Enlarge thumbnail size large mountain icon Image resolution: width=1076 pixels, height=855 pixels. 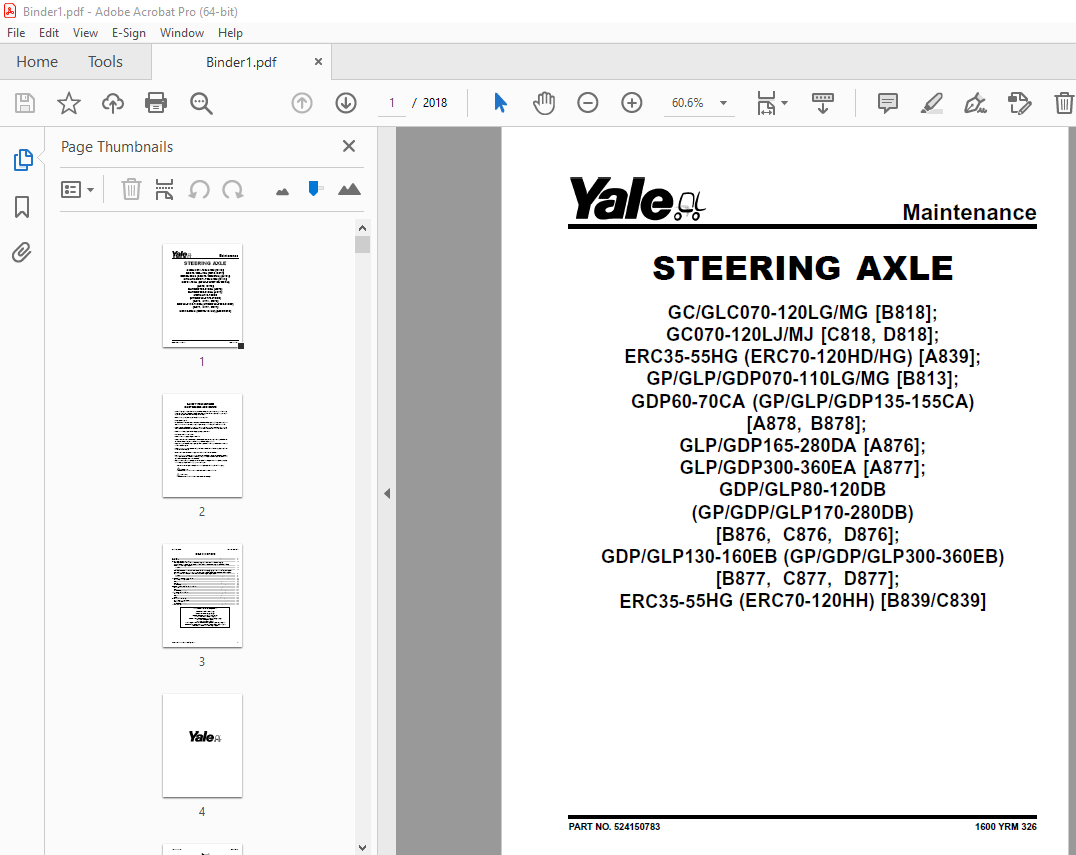(x=349, y=189)
